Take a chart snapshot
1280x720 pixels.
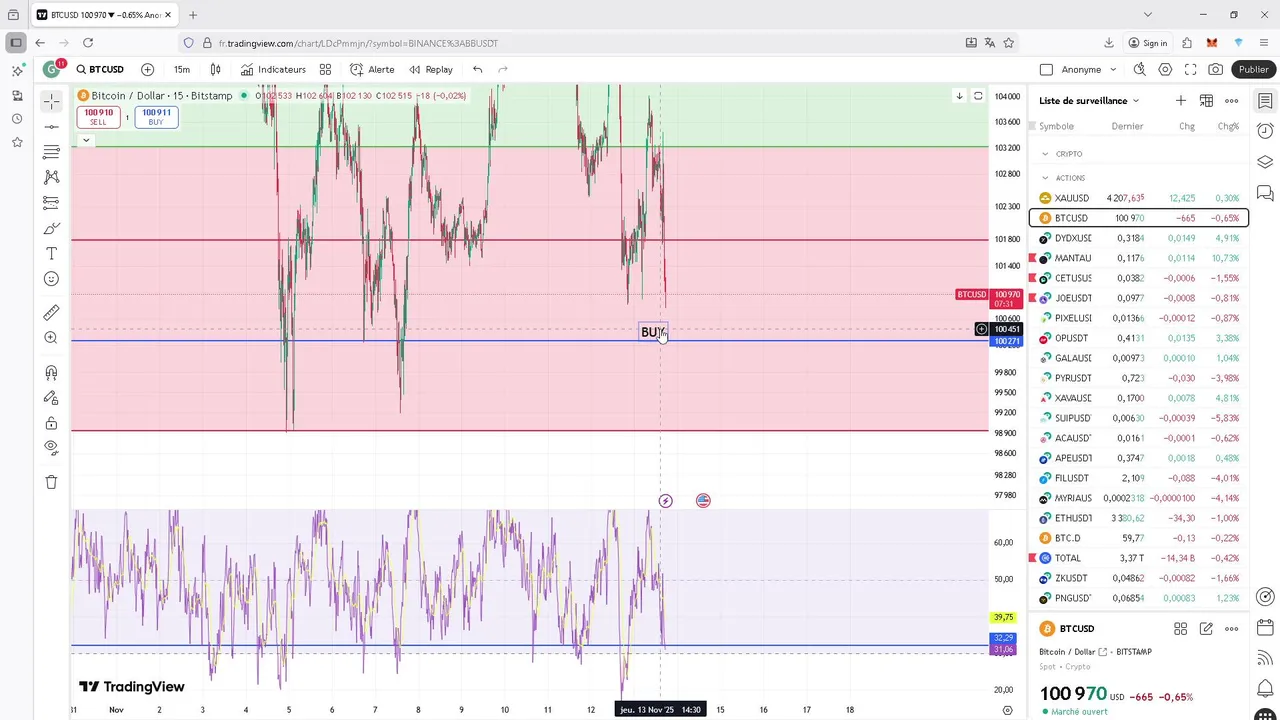[x=1215, y=69]
